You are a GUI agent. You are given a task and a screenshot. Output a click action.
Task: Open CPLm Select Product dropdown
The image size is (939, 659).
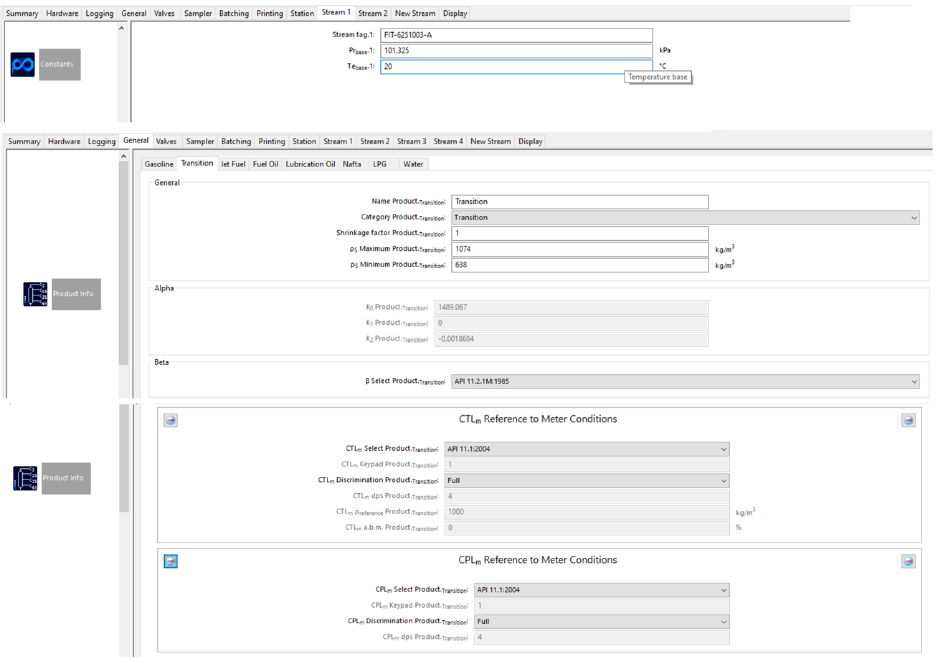pyautogui.click(x=602, y=590)
